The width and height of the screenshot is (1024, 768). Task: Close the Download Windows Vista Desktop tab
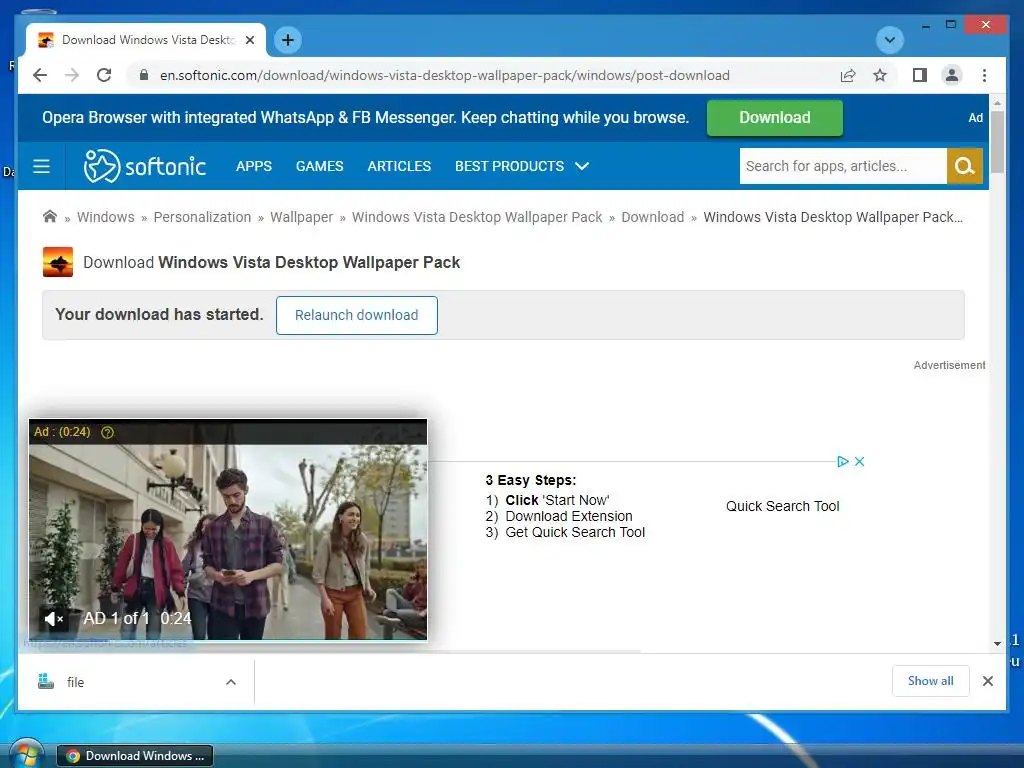click(x=249, y=40)
